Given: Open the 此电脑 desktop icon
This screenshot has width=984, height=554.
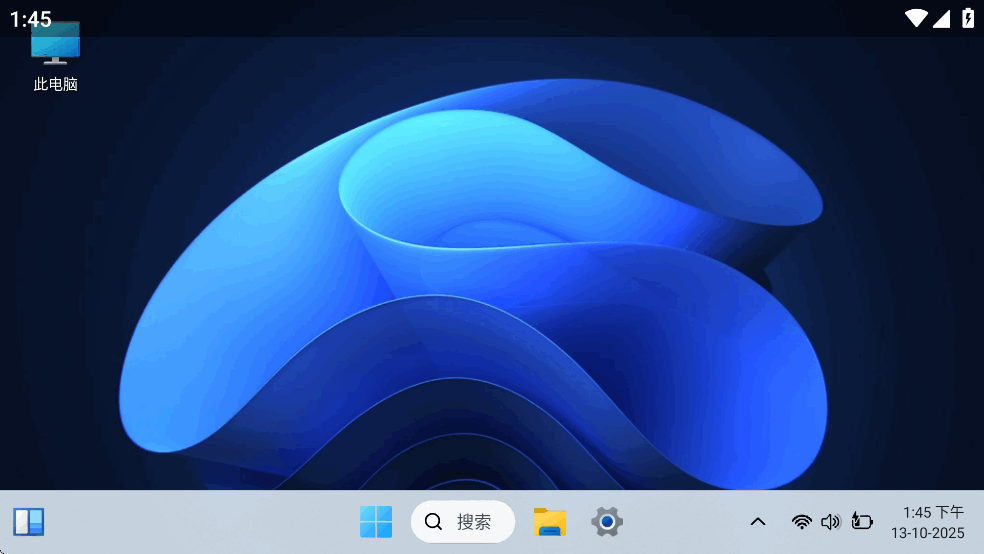Looking at the screenshot, I should point(55,56).
